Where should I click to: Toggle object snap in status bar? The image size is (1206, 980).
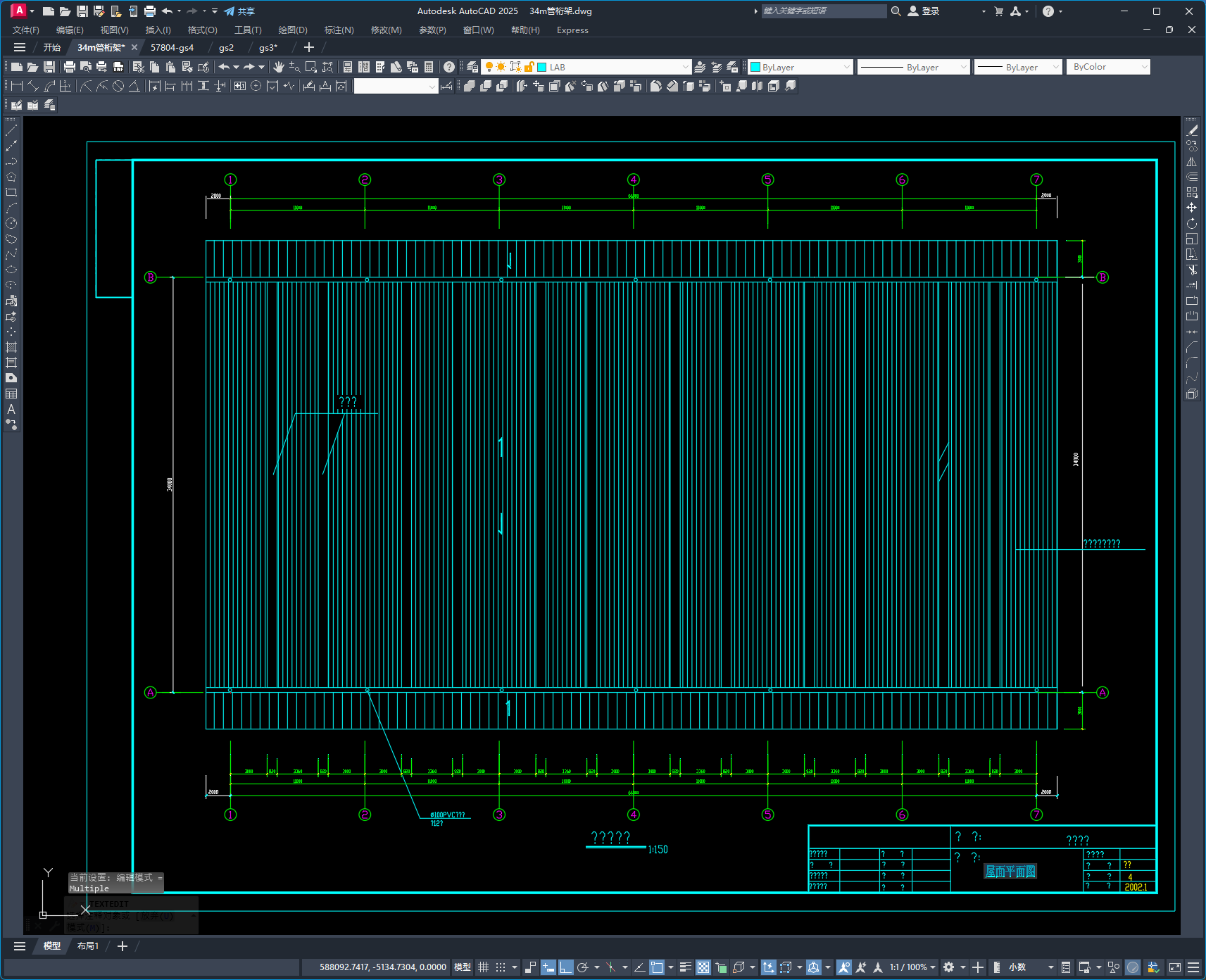(656, 967)
